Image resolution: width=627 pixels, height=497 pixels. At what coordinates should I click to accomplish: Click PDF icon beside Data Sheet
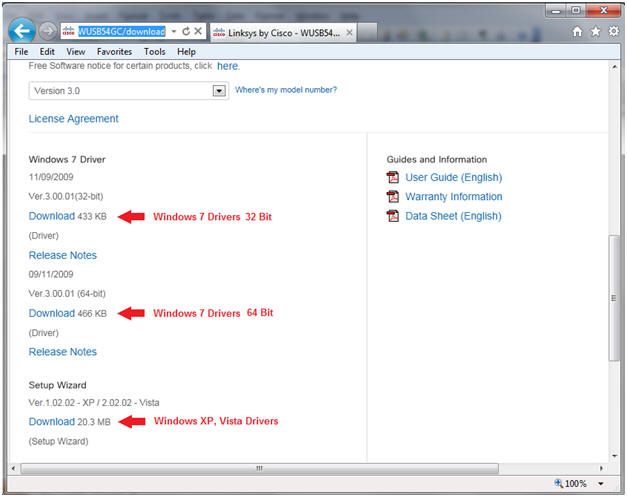tap(393, 216)
